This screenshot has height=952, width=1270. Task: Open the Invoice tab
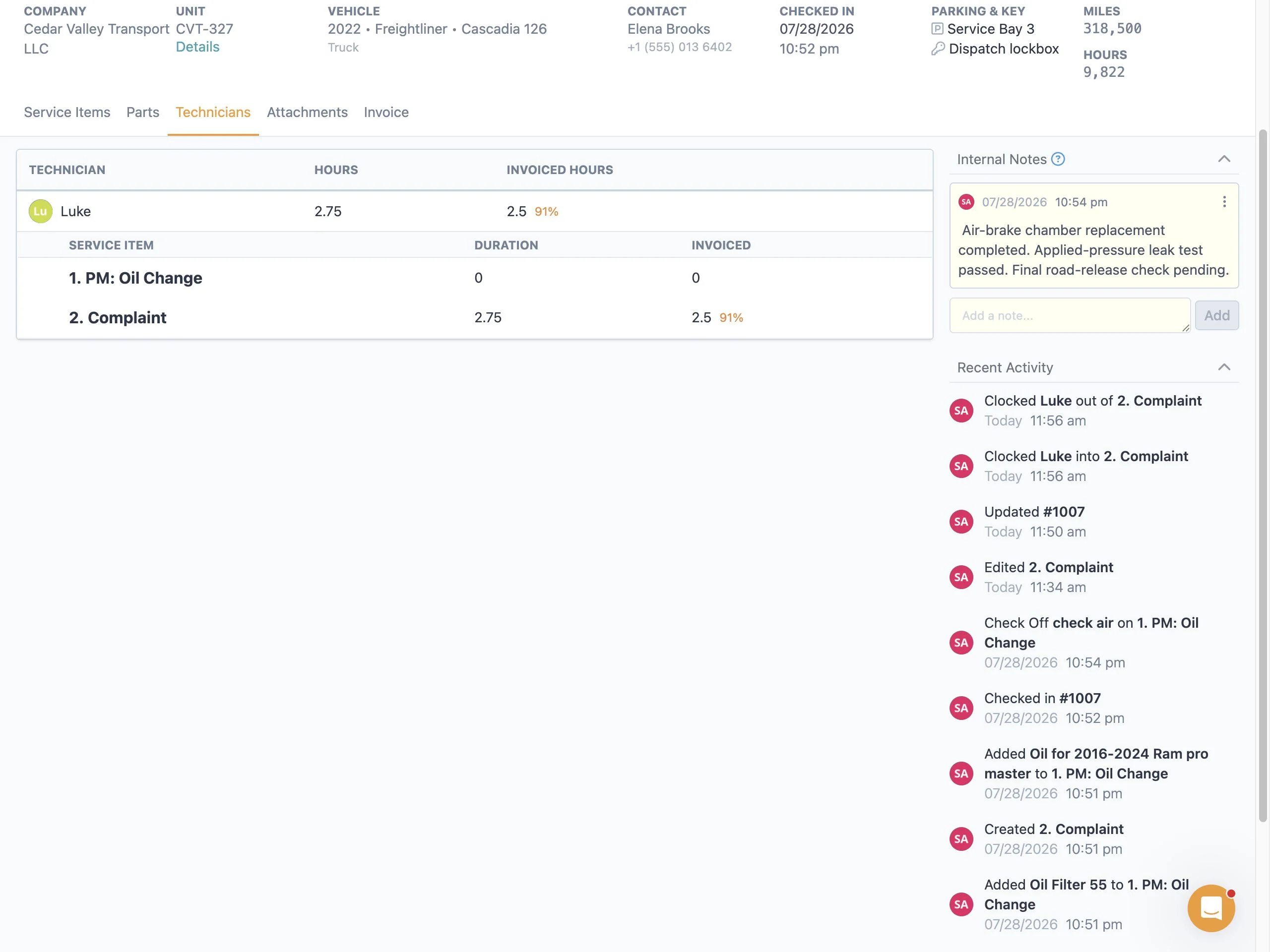[x=386, y=113]
